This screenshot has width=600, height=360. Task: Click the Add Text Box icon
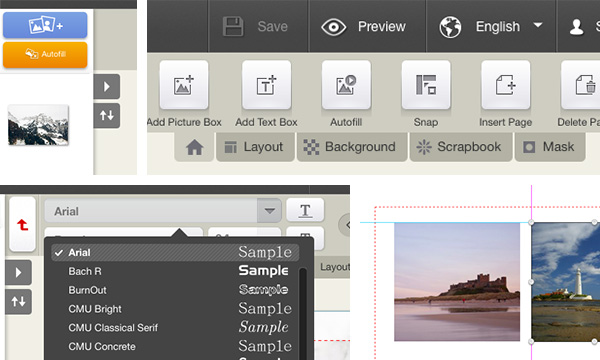pyautogui.click(x=267, y=85)
